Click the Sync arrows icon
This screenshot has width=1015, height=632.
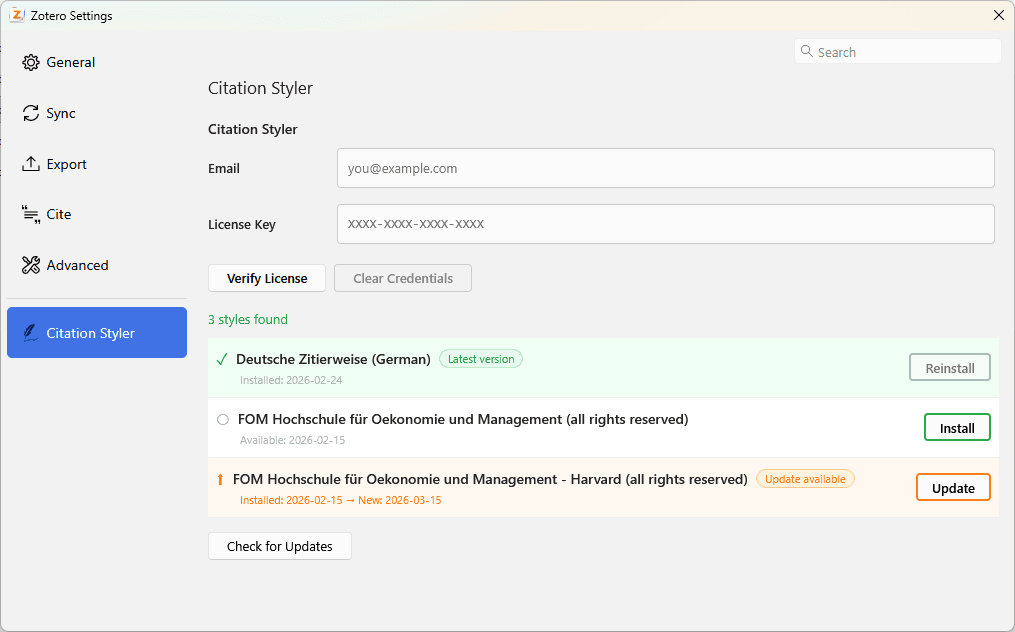(31, 114)
